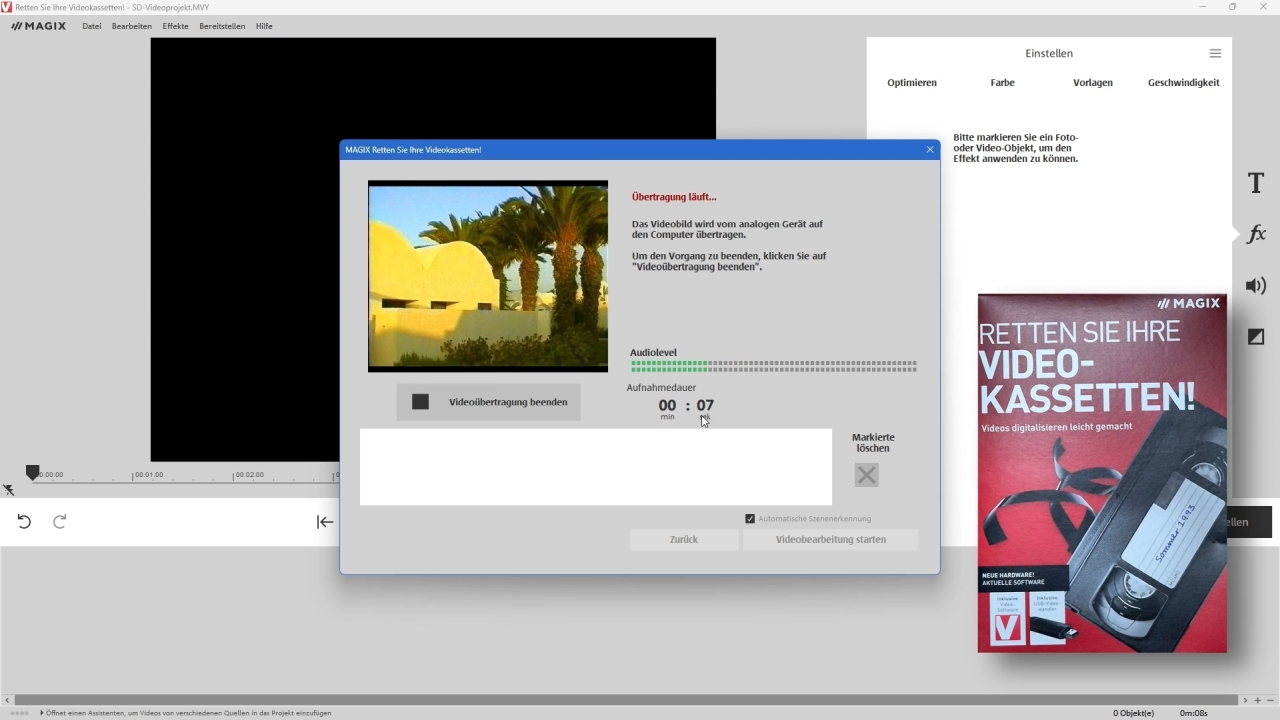The image size is (1280, 720).
Task: Zoom in the timeline with the plus icon
Action: 1258,700
